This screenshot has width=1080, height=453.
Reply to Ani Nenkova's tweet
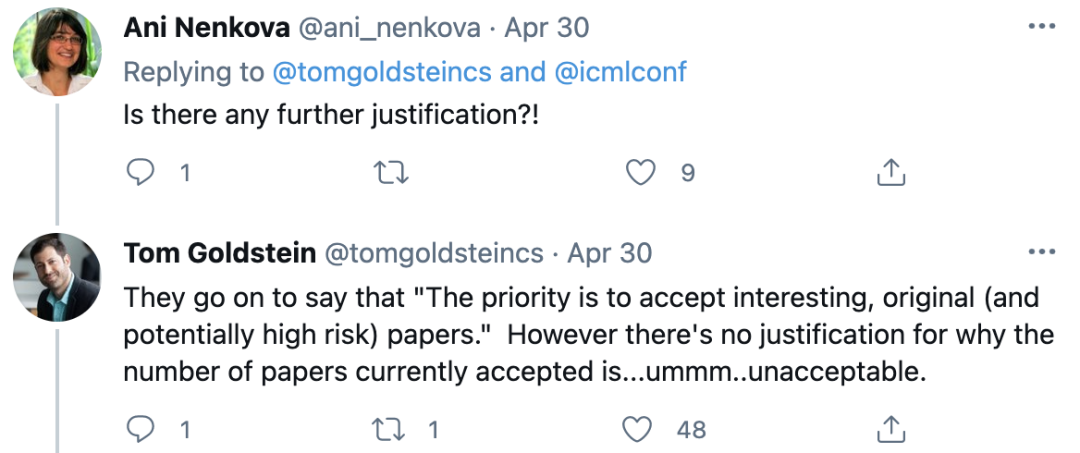pos(143,174)
